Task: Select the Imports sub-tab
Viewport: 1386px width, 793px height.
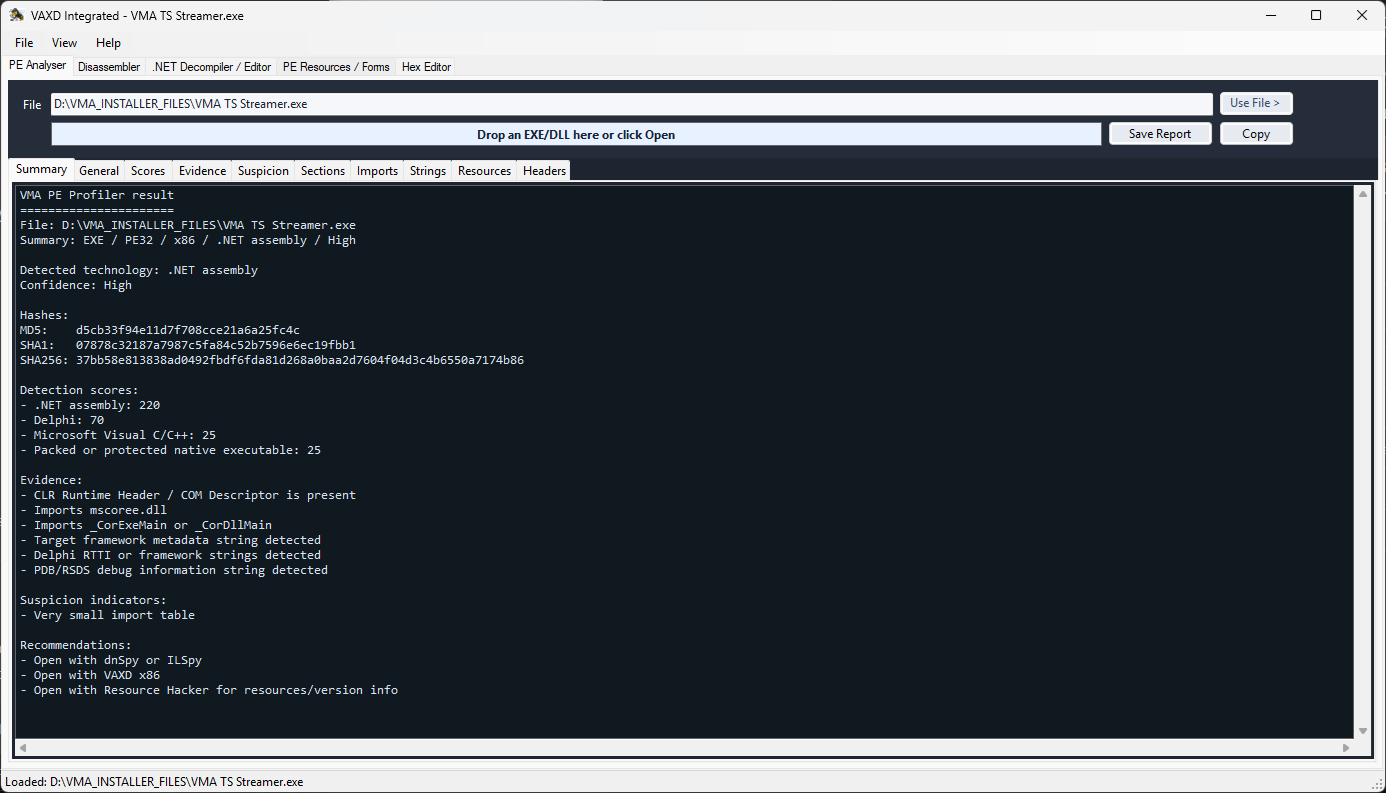Action: click(377, 171)
